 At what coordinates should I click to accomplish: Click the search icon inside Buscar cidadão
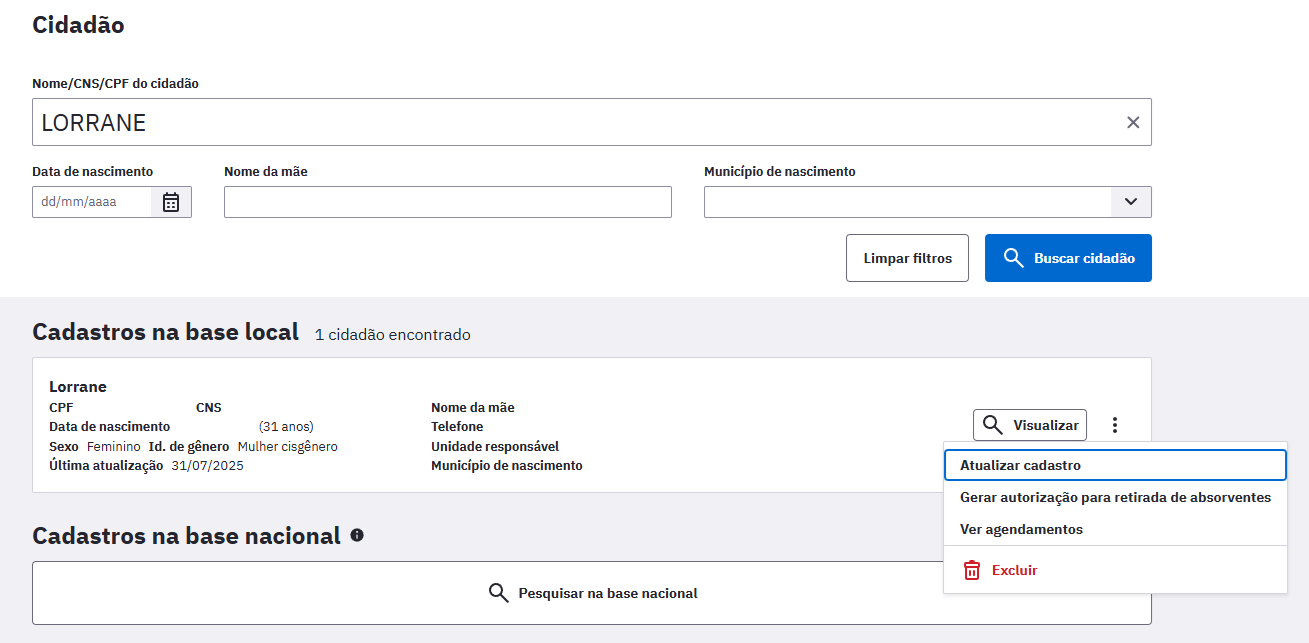click(1013, 258)
